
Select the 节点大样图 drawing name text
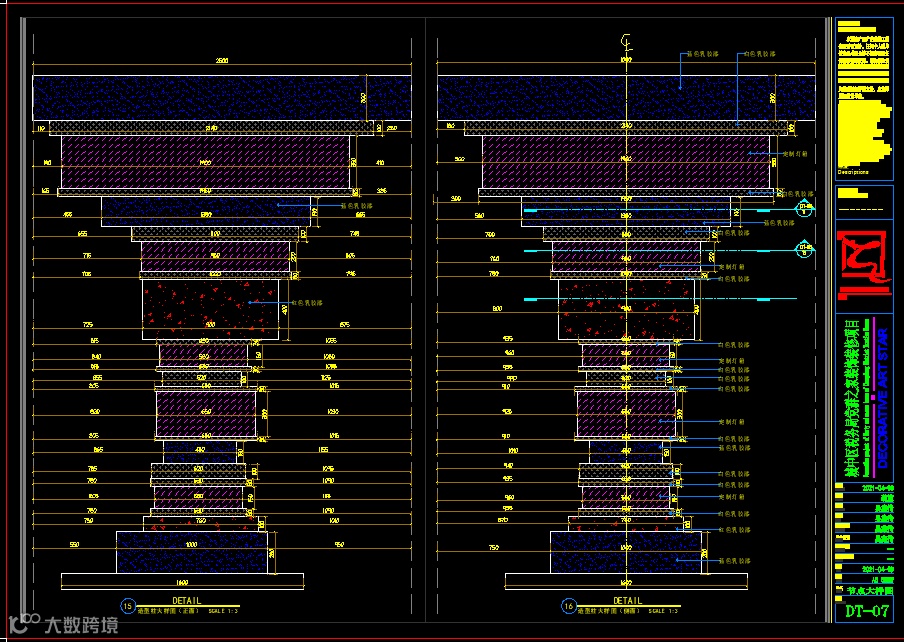tap(870, 591)
